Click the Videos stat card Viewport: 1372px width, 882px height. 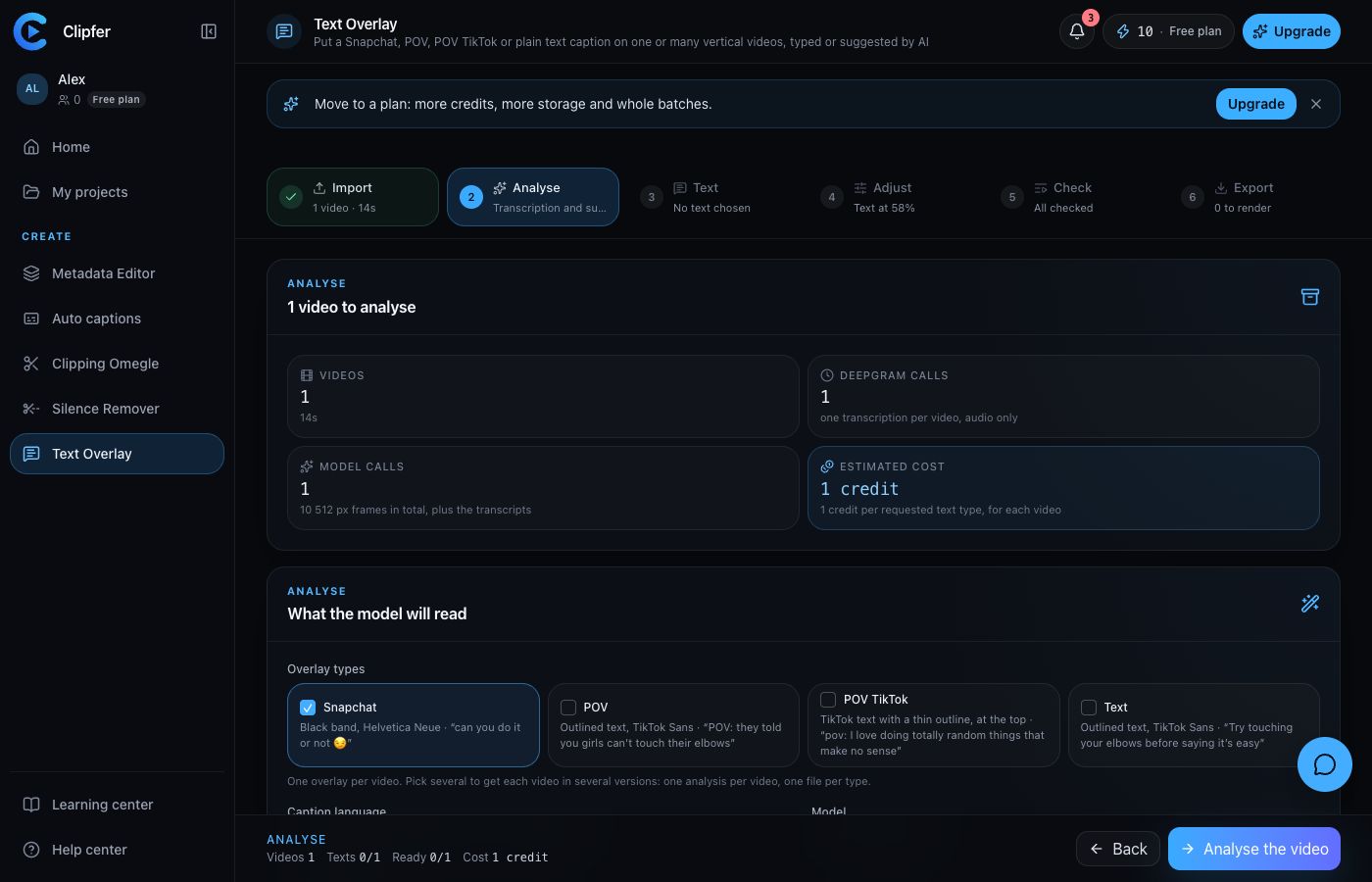click(543, 396)
